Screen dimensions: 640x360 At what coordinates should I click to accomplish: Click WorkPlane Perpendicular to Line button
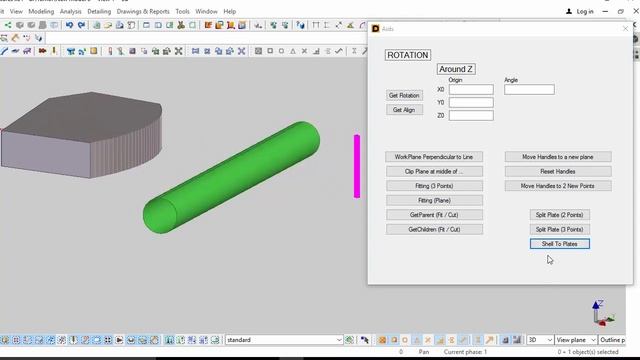[434, 157]
